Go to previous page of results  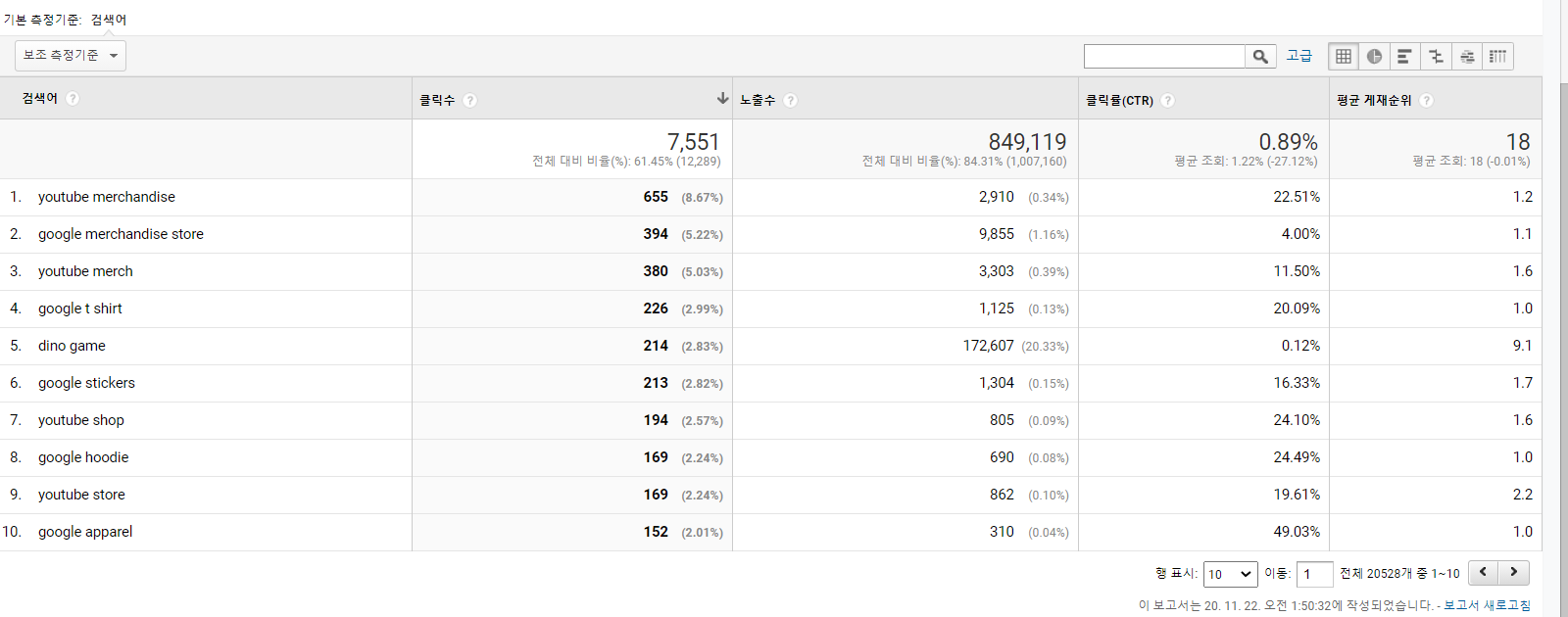tap(1483, 572)
